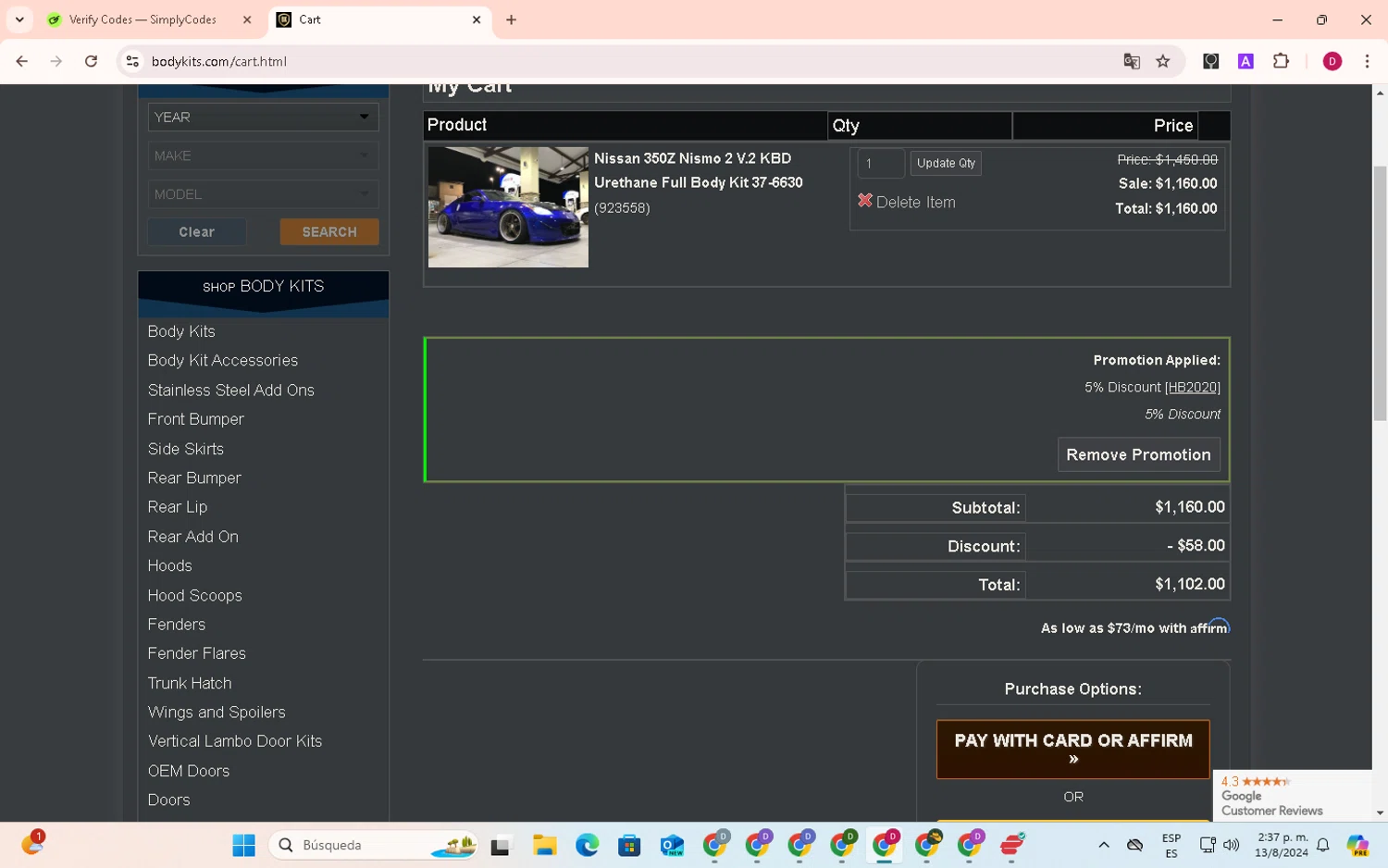Open the Side Skirts category

[x=186, y=449]
